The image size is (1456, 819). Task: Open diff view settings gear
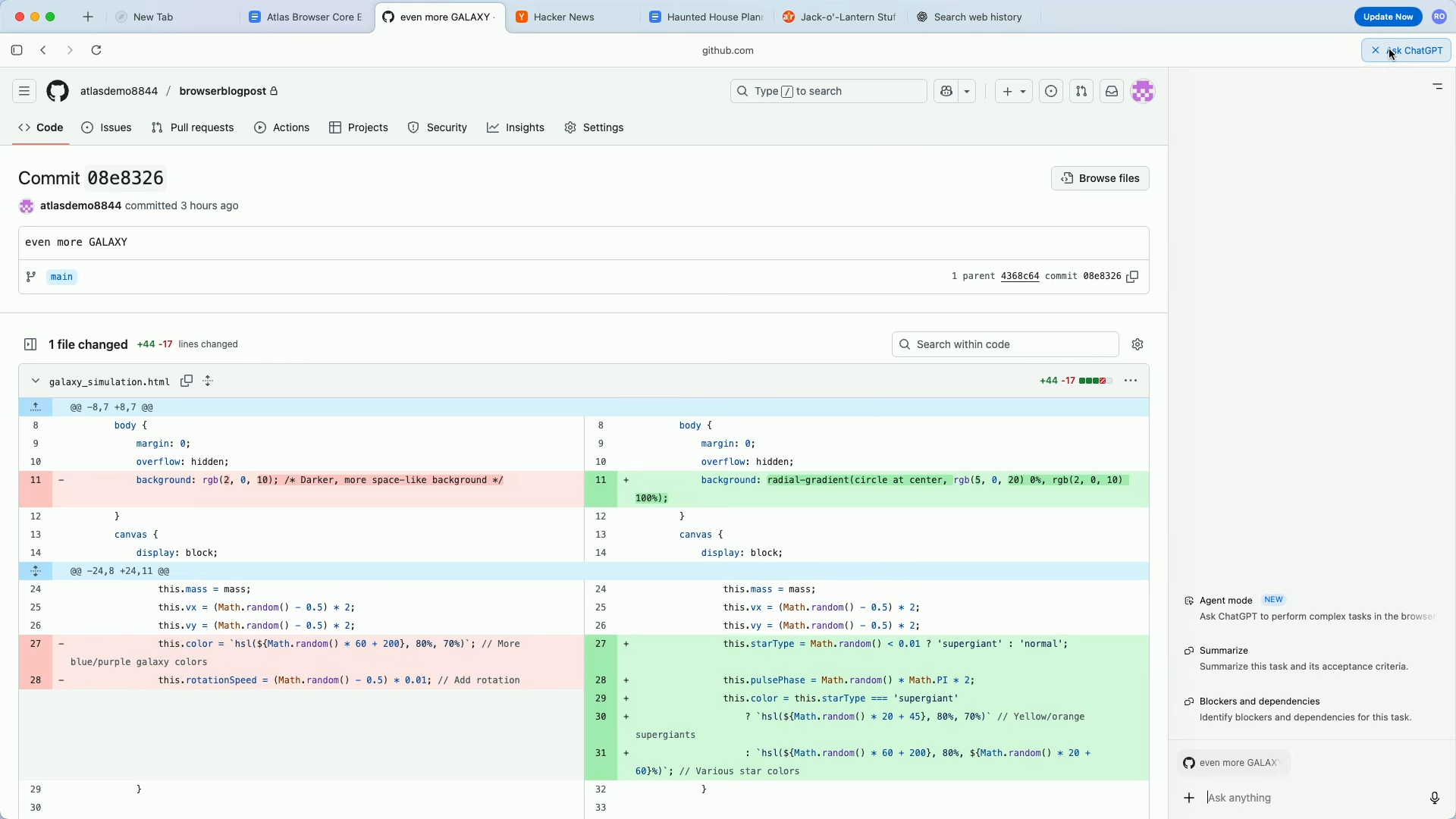click(x=1137, y=344)
